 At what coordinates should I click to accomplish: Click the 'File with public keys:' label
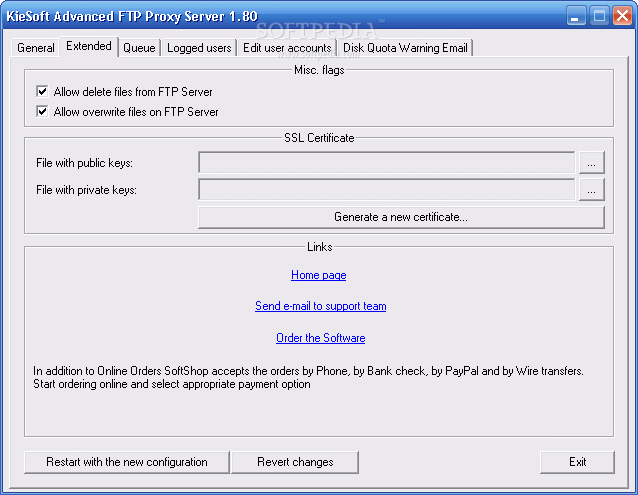click(x=84, y=163)
